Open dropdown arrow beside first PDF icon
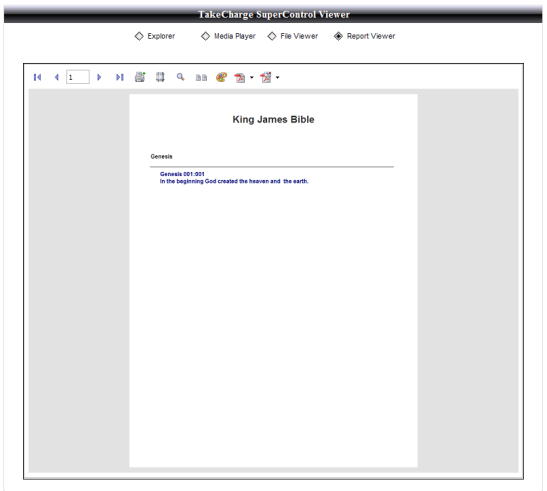Image resolution: width=547 pixels, height=491 pixels. click(x=252, y=77)
